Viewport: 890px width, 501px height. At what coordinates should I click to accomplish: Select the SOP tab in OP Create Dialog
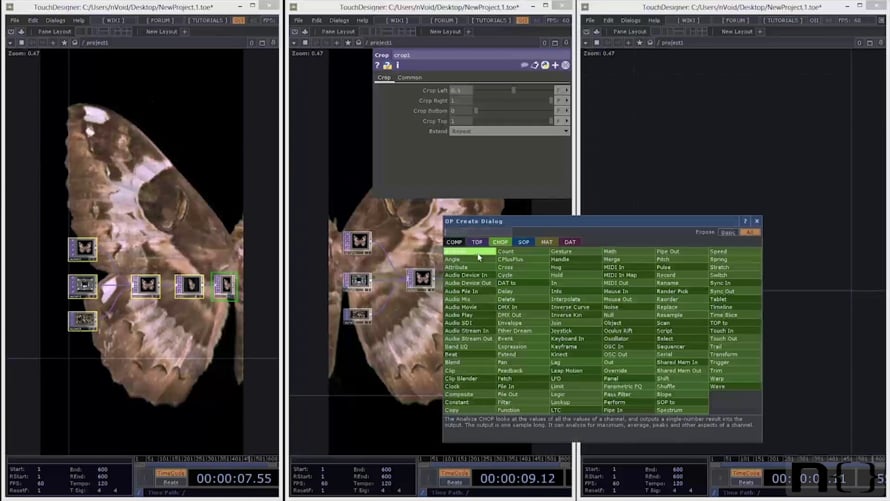click(x=524, y=242)
